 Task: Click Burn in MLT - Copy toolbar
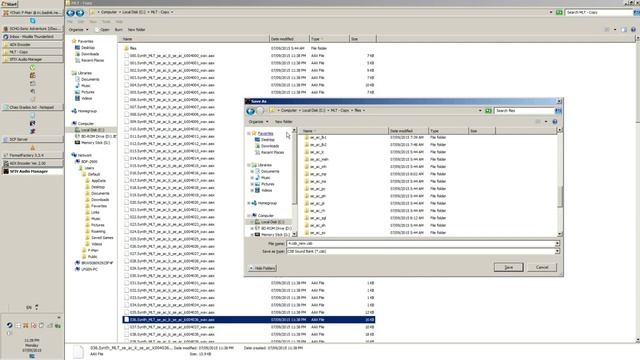(x=118, y=29)
